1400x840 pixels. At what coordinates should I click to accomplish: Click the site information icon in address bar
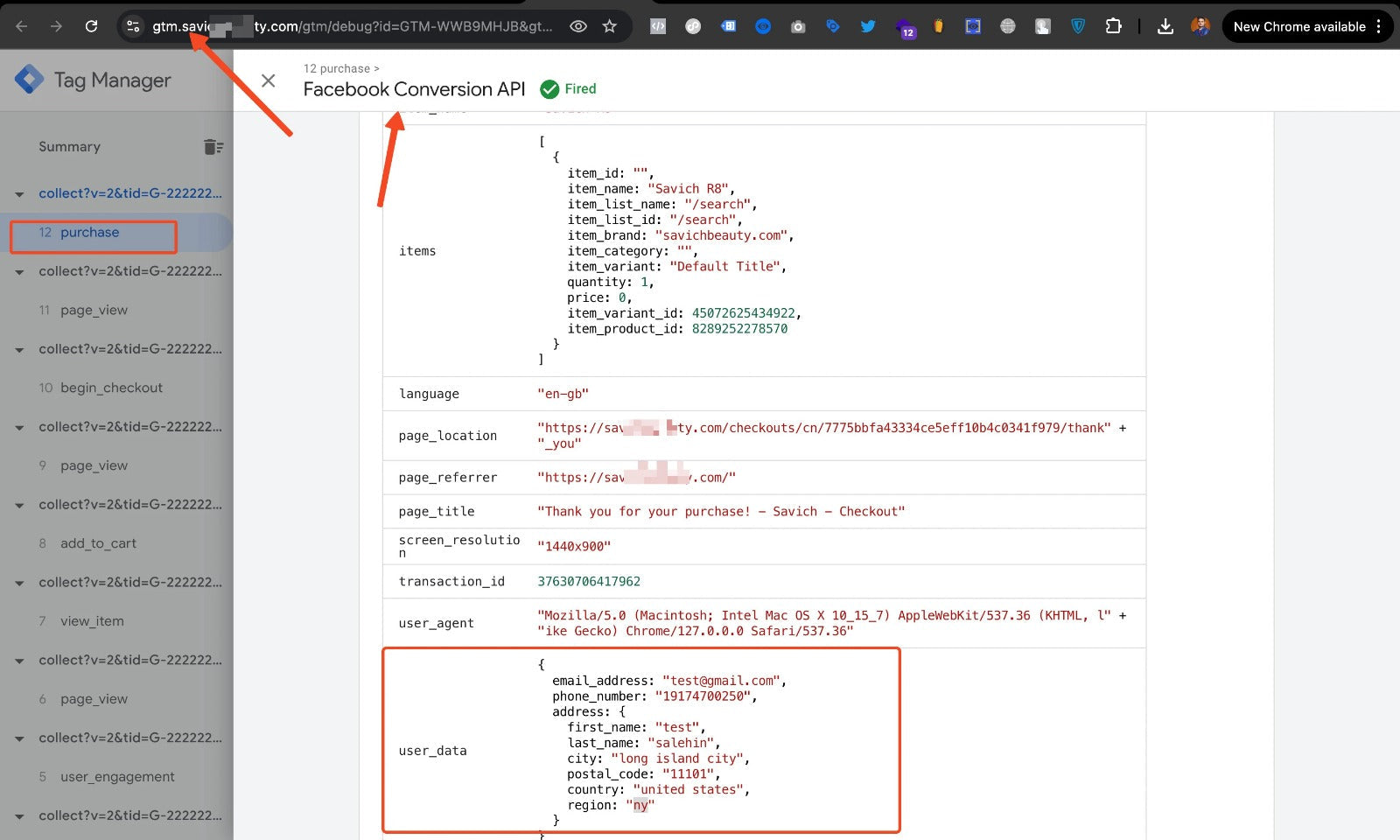tap(133, 26)
